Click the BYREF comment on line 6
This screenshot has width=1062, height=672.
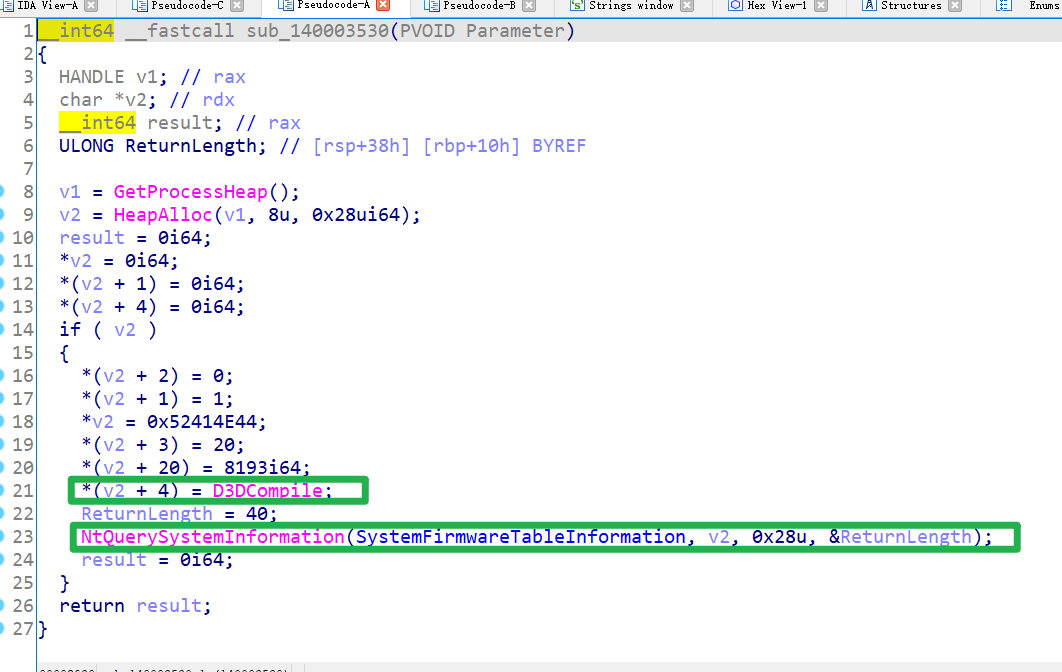point(559,146)
